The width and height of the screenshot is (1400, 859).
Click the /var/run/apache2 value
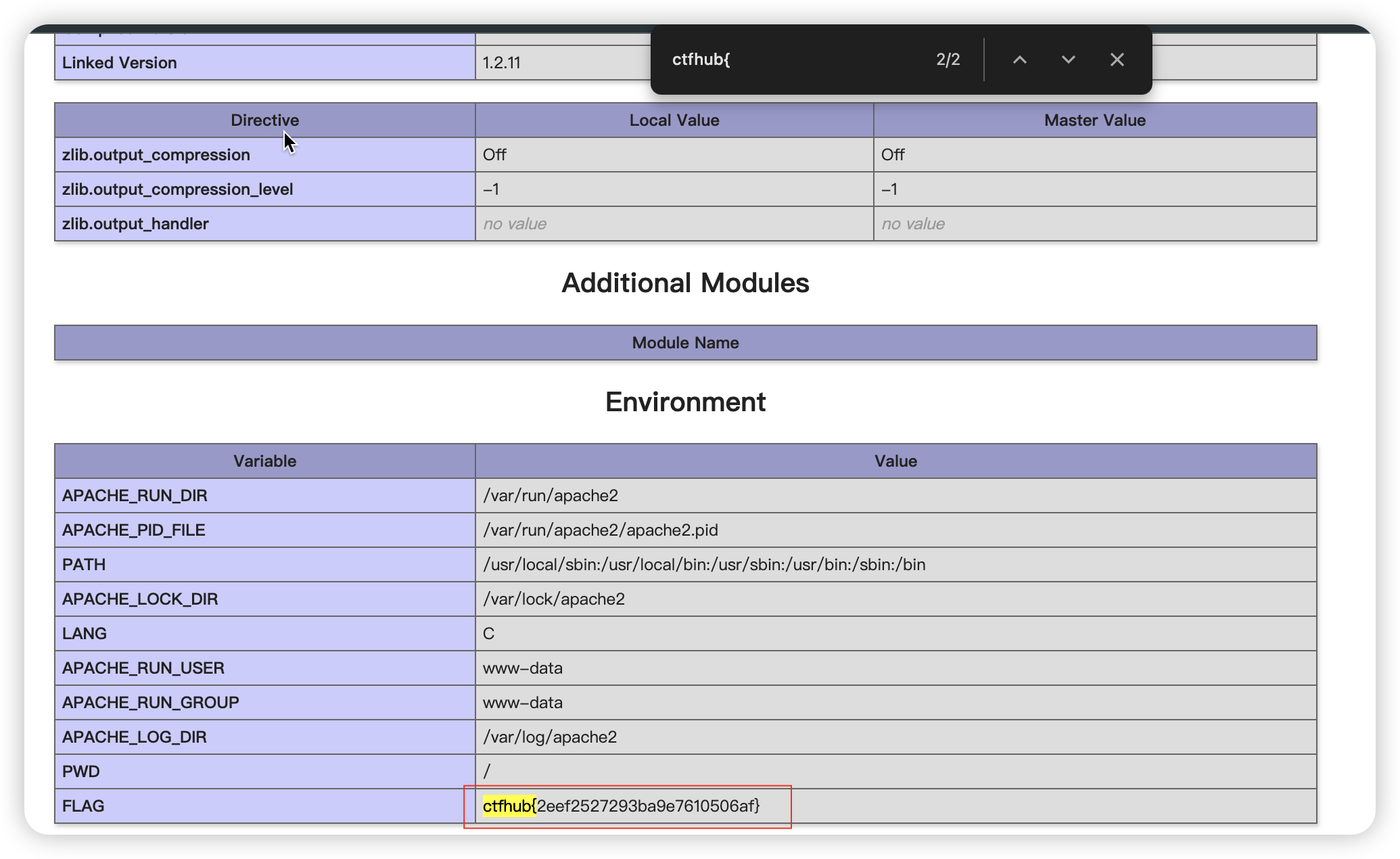tap(550, 496)
